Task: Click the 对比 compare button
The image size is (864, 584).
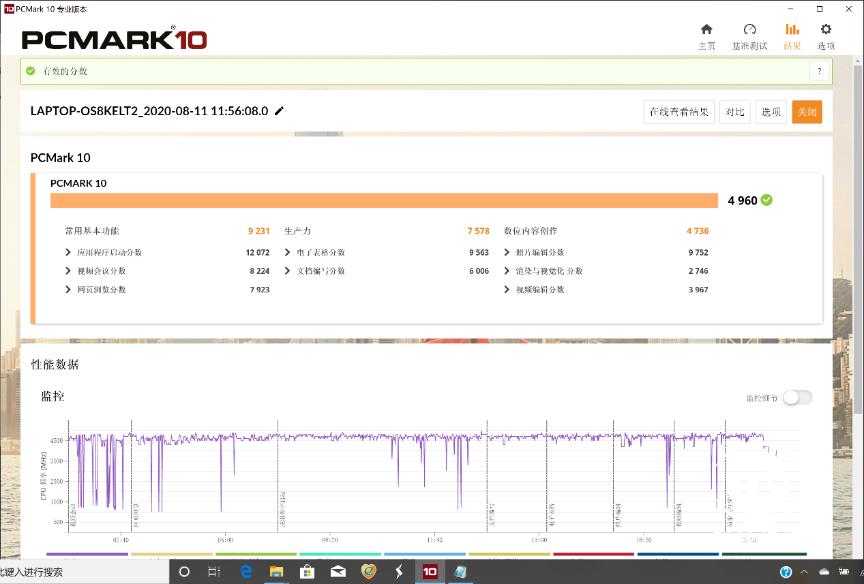Action: click(735, 112)
